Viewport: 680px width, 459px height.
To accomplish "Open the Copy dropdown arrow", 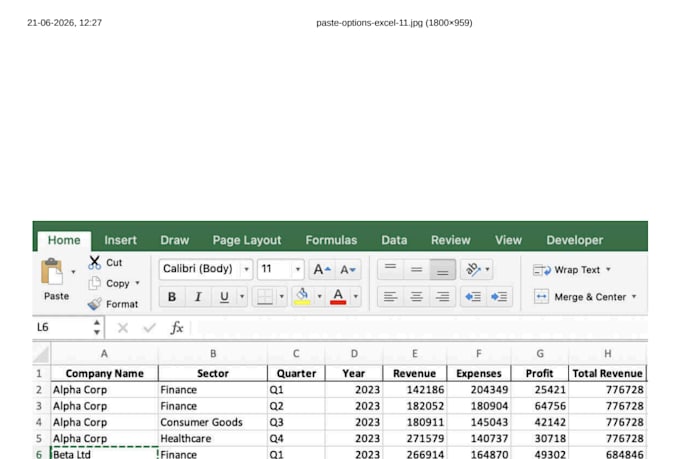I will coord(137,283).
